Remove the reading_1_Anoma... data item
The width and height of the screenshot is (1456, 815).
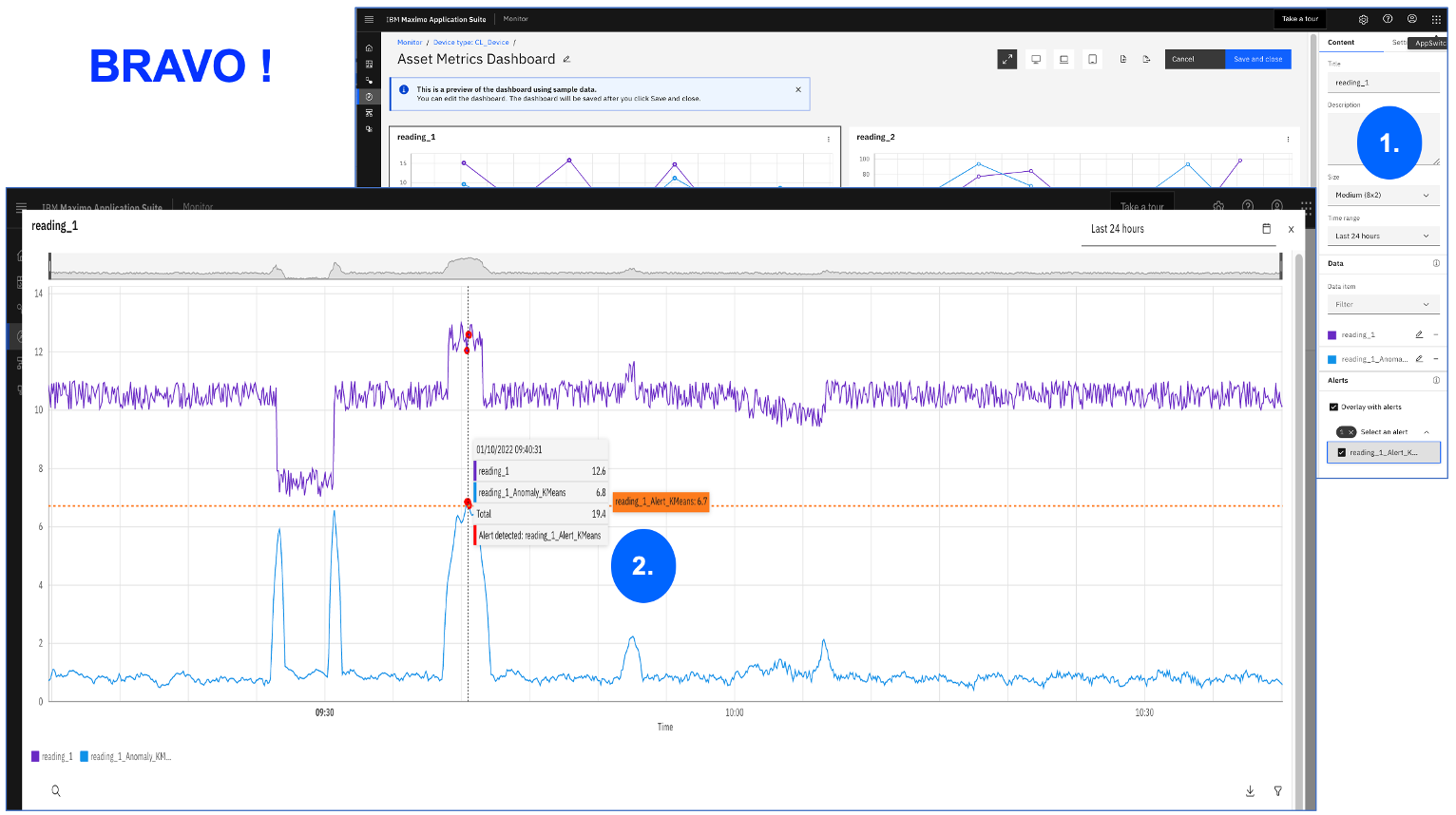1435,359
